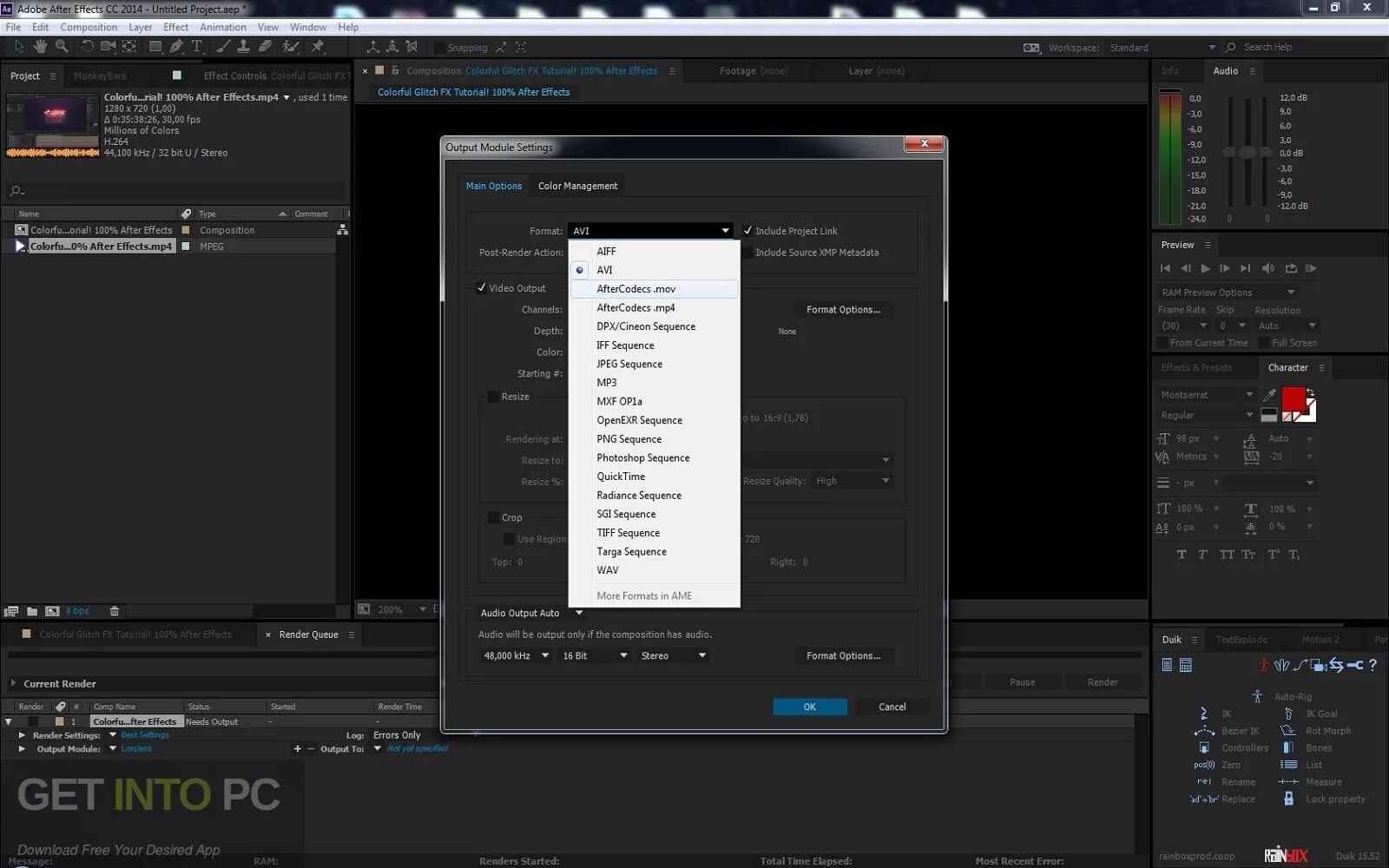Click Duik Bezier IK icon
Image resolution: width=1389 pixels, height=868 pixels.
(1203, 731)
